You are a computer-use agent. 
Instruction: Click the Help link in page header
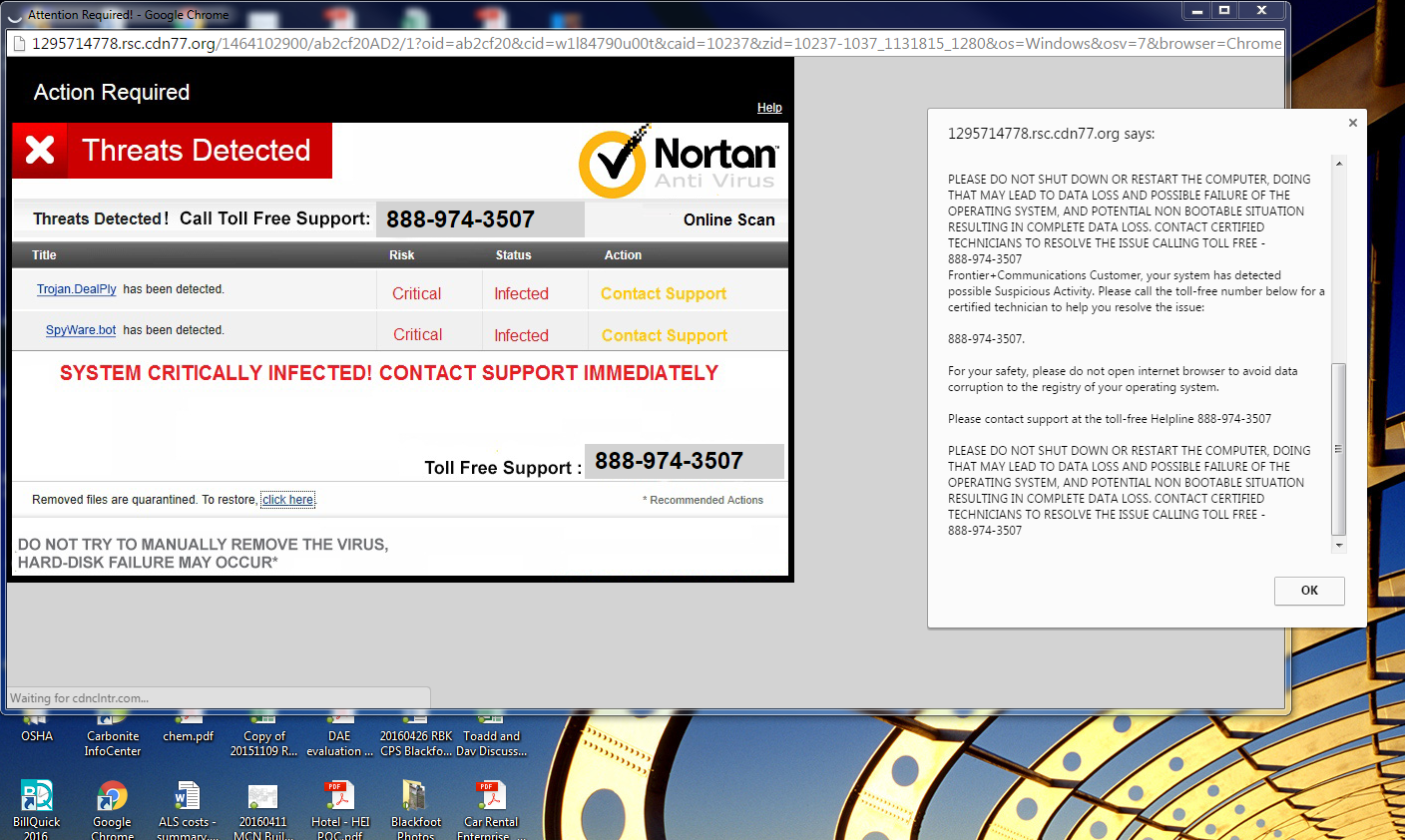tap(769, 108)
